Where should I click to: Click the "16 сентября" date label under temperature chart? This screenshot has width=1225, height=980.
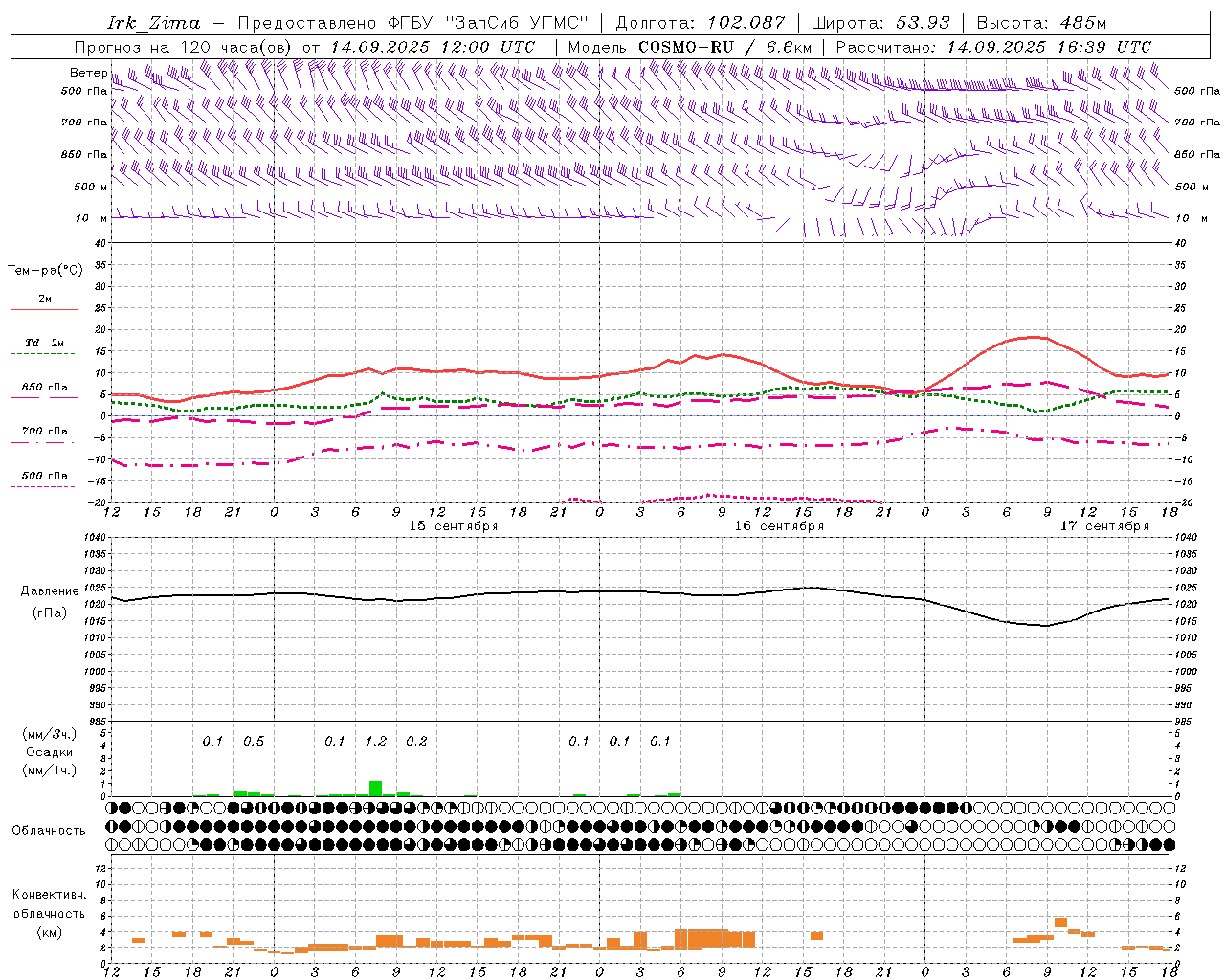pos(779,526)
